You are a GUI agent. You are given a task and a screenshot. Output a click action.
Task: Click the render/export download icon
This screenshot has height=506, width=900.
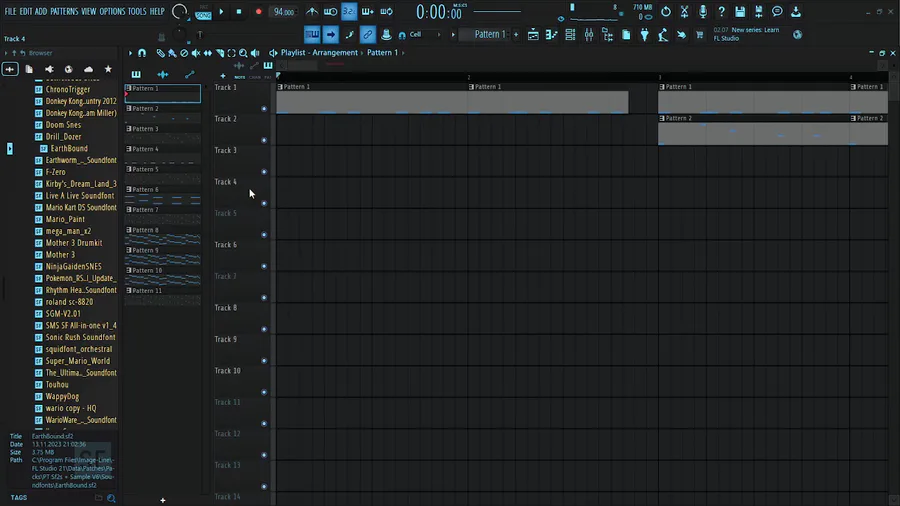pyautogui.click(x=796, y=11)
